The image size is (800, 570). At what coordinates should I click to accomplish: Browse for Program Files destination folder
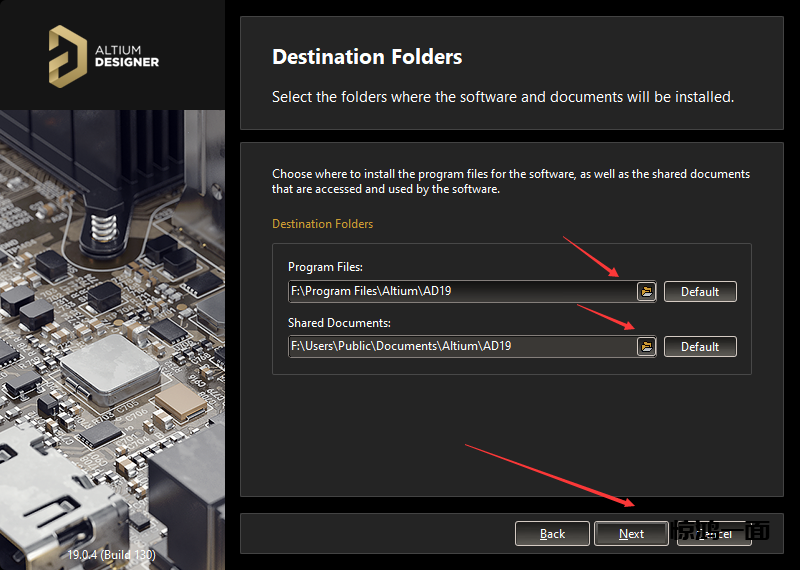(646, 291)
